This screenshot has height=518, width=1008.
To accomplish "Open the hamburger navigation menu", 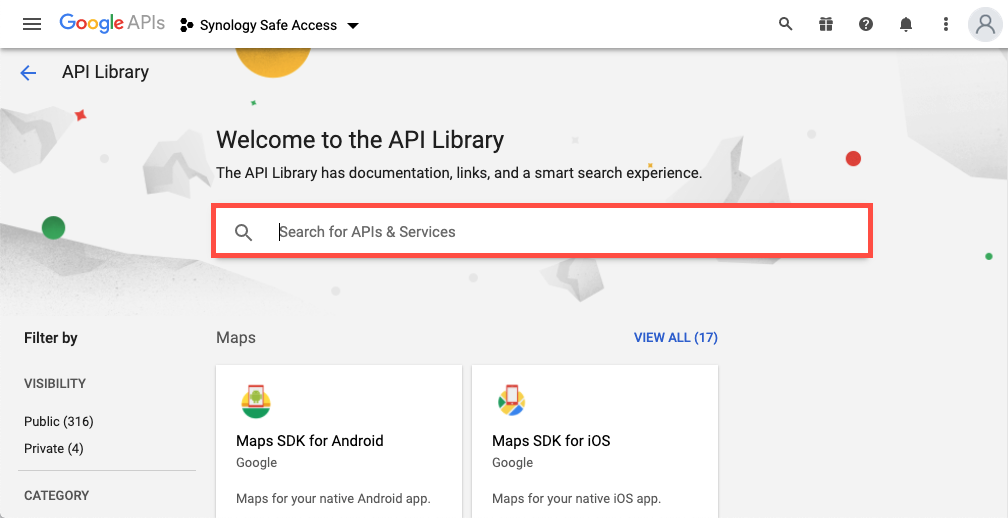I will coord(32,24).
